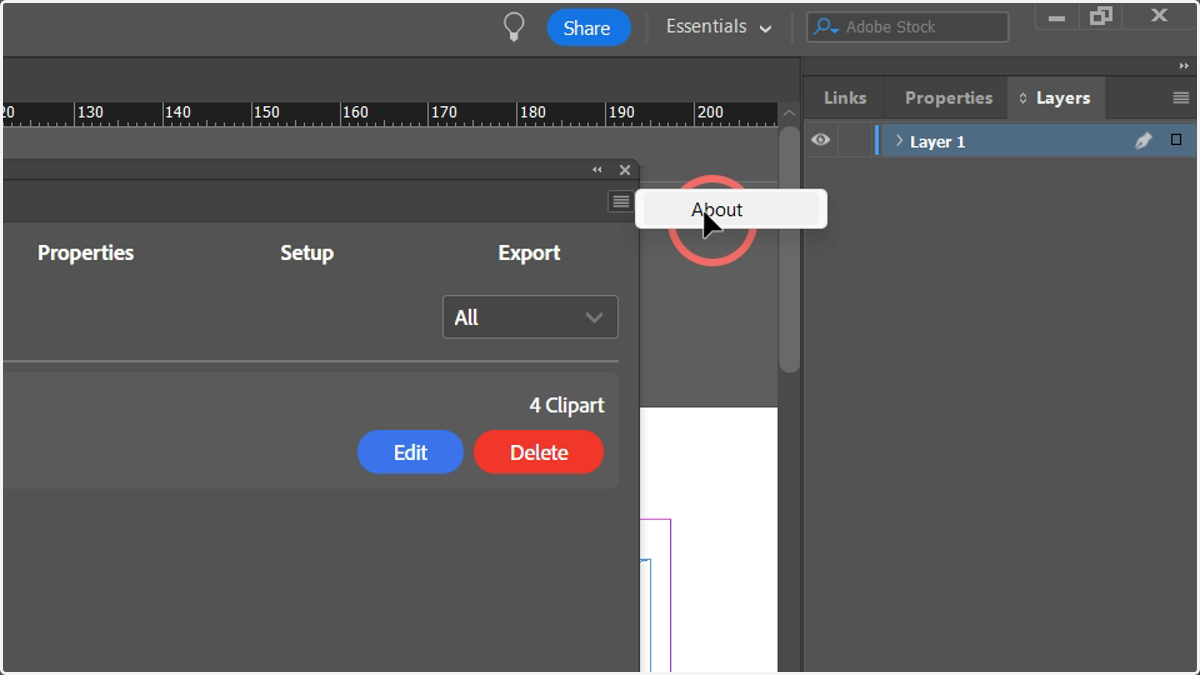Click the pen icon on Layer 1
The width and height of the screenshot is (1200, 675).
tap(1144, 141)
